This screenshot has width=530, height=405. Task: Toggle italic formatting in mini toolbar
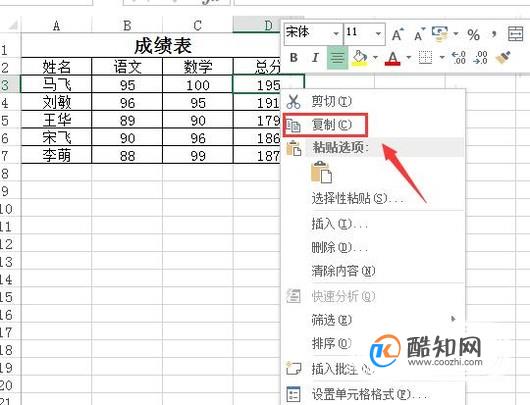click(x=315, y=58)
